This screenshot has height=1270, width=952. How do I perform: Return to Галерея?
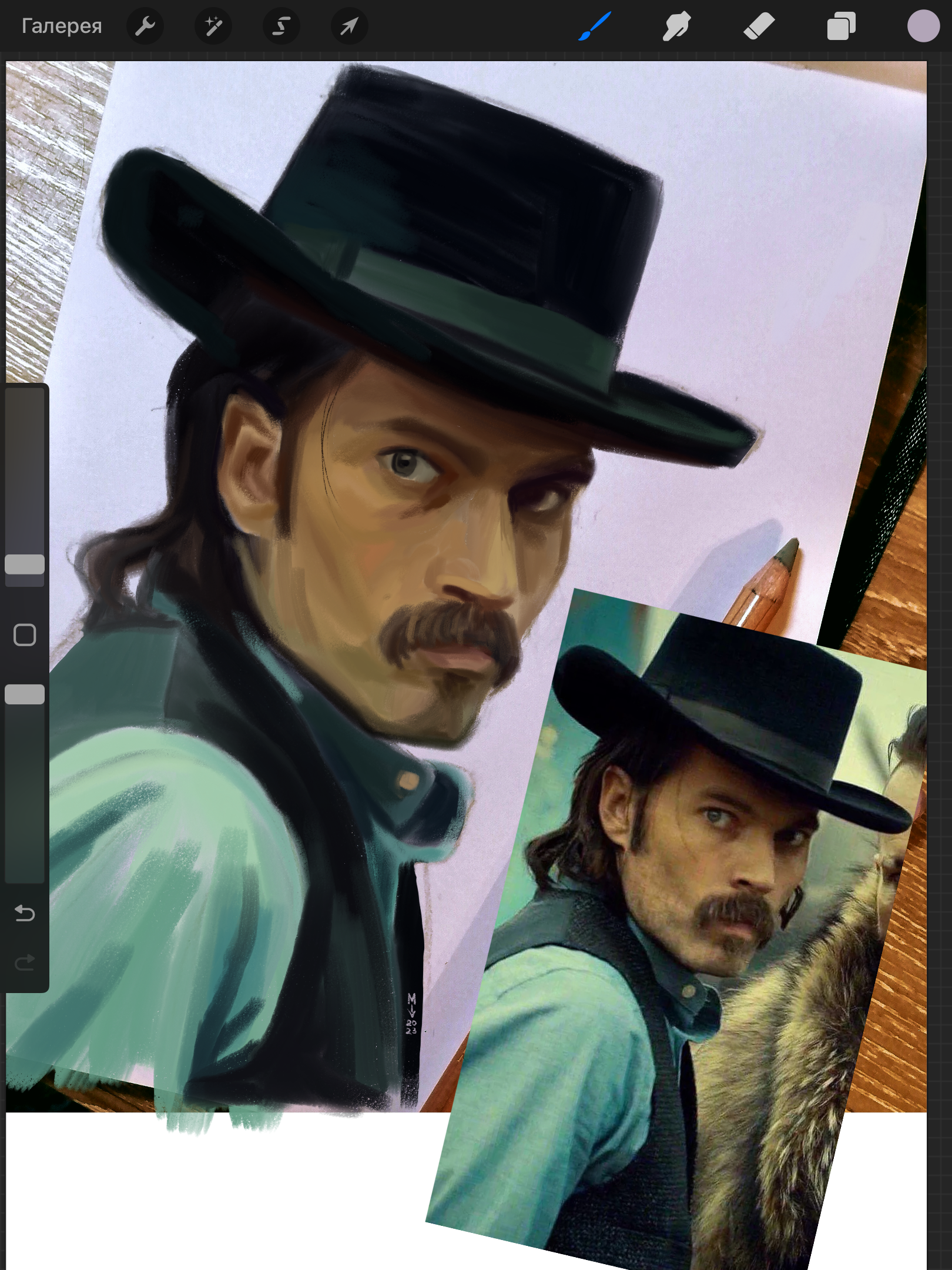pyautogui.click(x=62, y=26)
